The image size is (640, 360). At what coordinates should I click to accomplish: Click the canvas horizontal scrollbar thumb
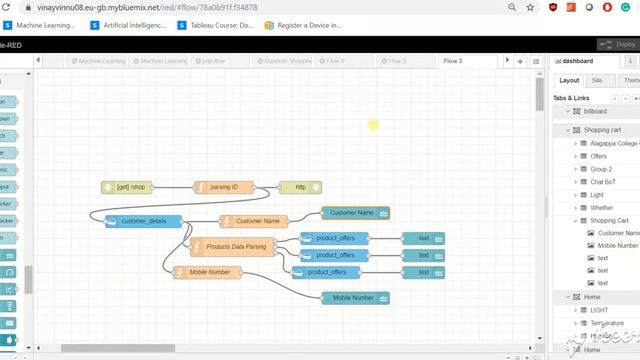coord(118,348)
